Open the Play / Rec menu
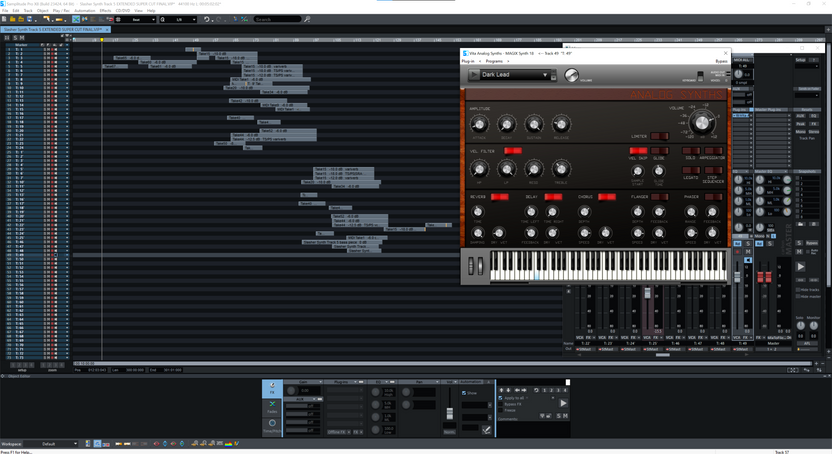The width and height of the screenshot is (832, 454). (61, 11)
